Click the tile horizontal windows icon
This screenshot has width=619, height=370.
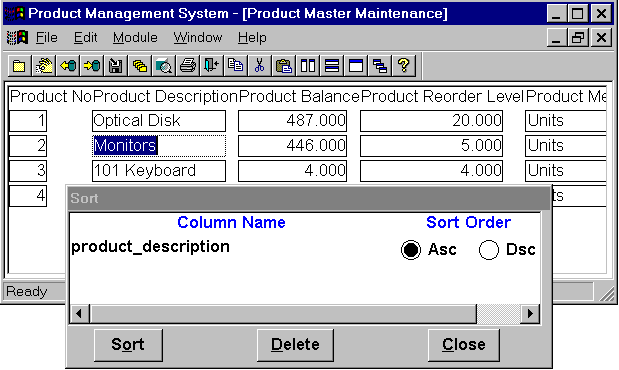coord(332,66)
